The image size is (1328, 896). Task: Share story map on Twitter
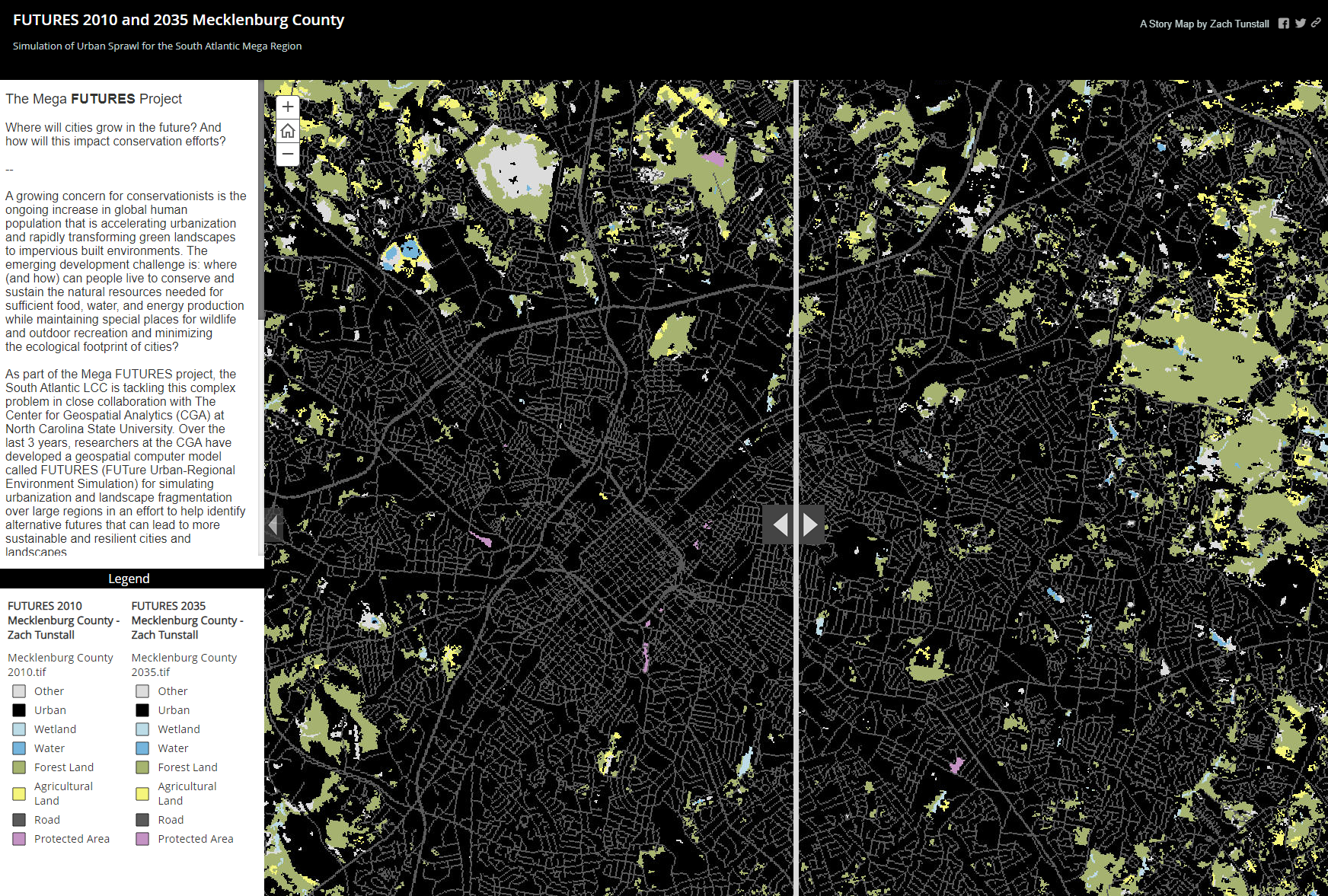1301,24
